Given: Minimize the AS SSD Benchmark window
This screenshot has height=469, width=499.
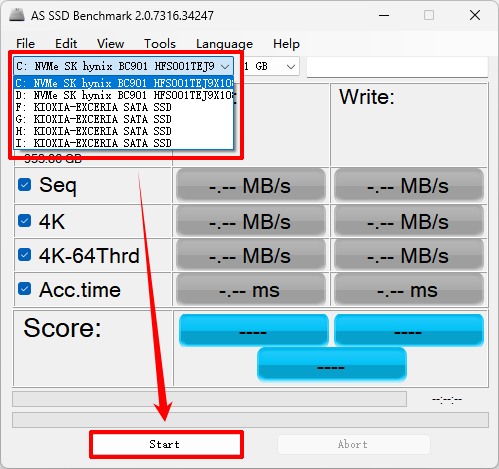Looking at the screenshot, I should click(384, 15).
